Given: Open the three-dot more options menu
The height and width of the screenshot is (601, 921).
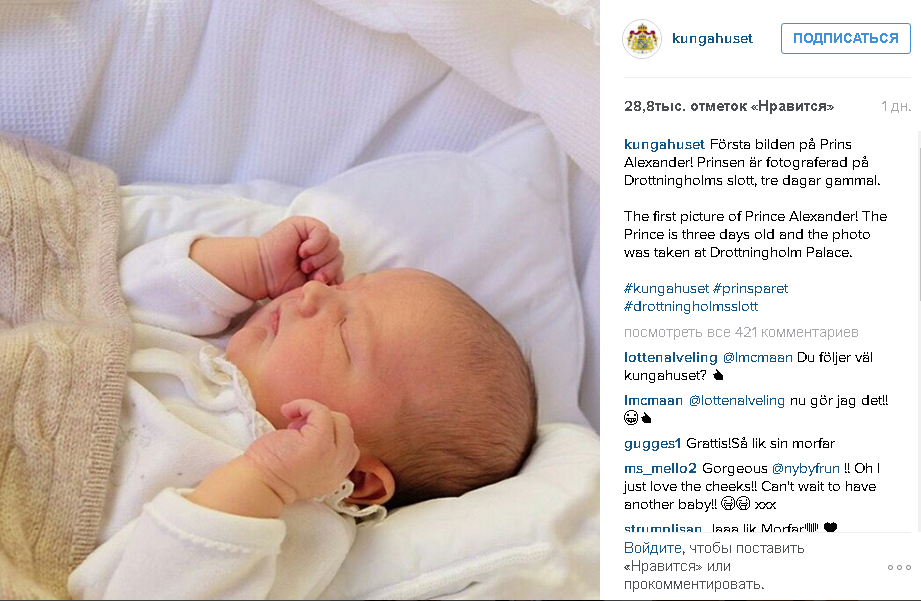Looking at the screenshot, I should pyautogui.click(x=899, y=567).
